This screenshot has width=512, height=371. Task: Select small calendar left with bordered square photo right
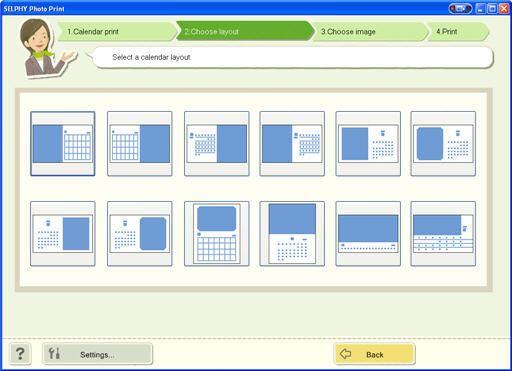coord(63,234)
